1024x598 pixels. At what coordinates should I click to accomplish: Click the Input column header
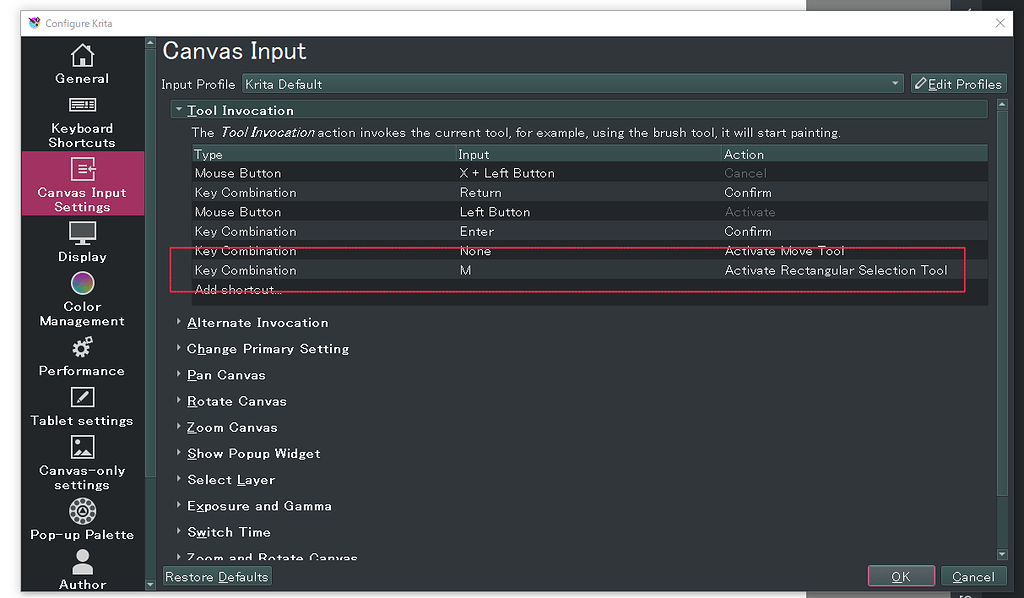click(x=589, y=154)
